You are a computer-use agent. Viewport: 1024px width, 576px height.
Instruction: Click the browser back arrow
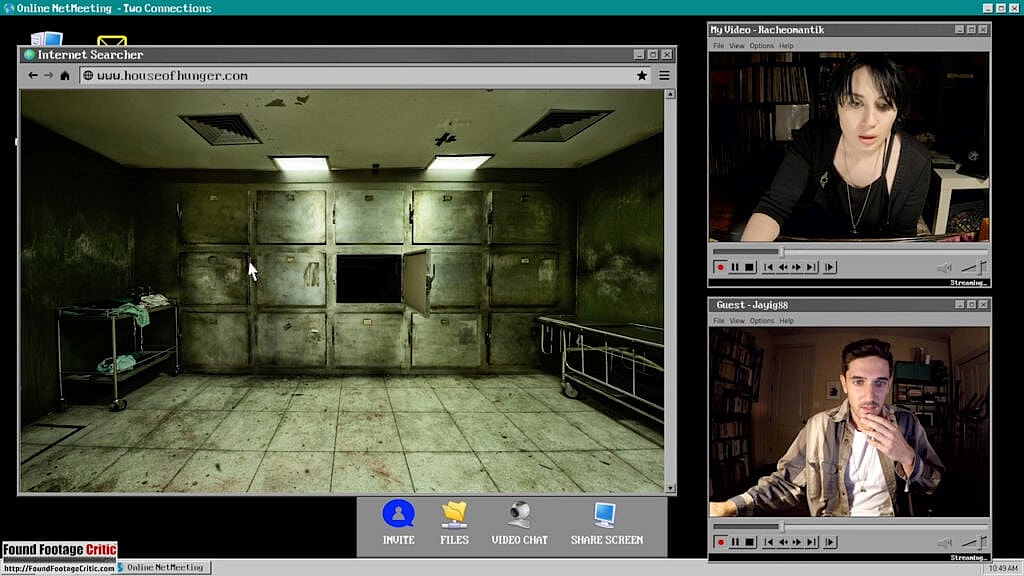(33, 75)
